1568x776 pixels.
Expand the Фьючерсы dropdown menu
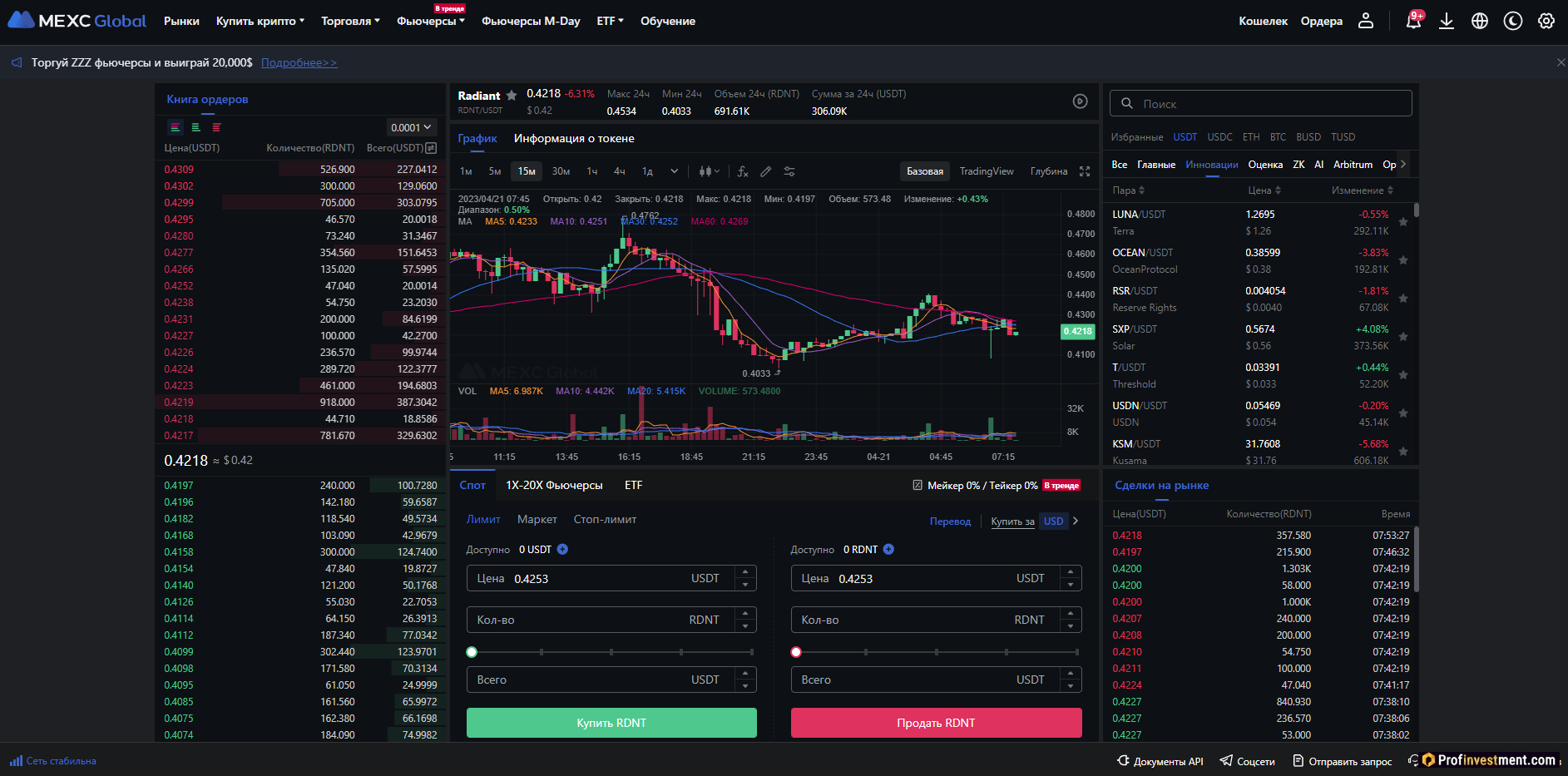[431, 21]
